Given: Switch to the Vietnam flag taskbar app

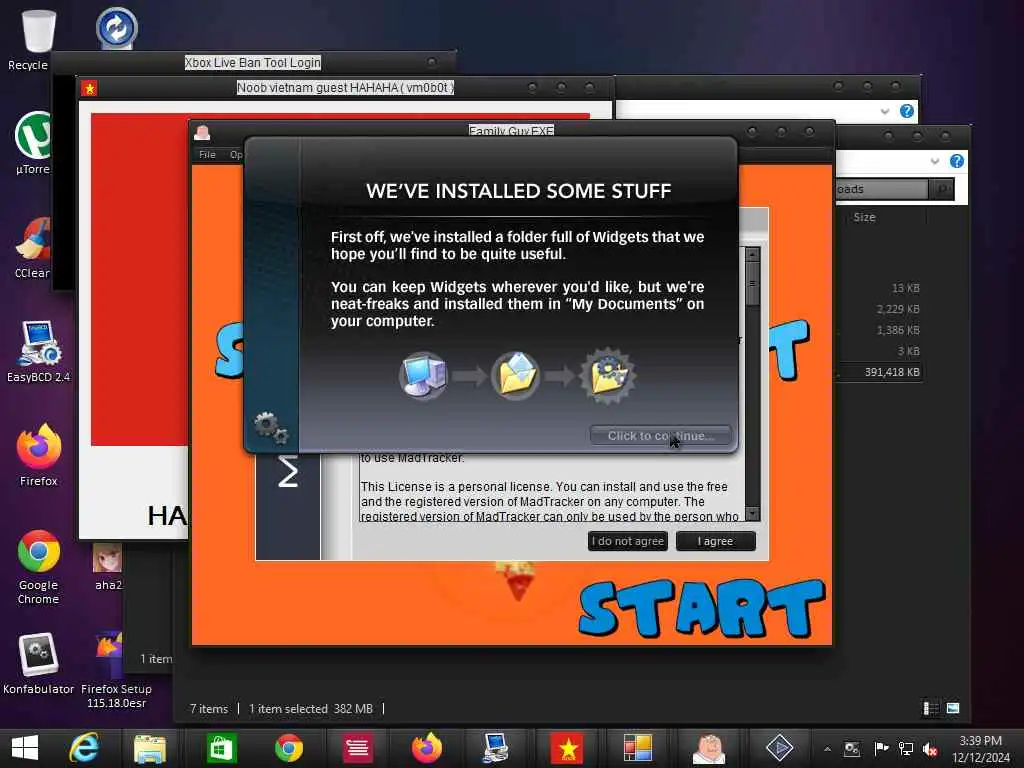Looking at the screenshot, I should pyautogui.click(x=568, y=748).
